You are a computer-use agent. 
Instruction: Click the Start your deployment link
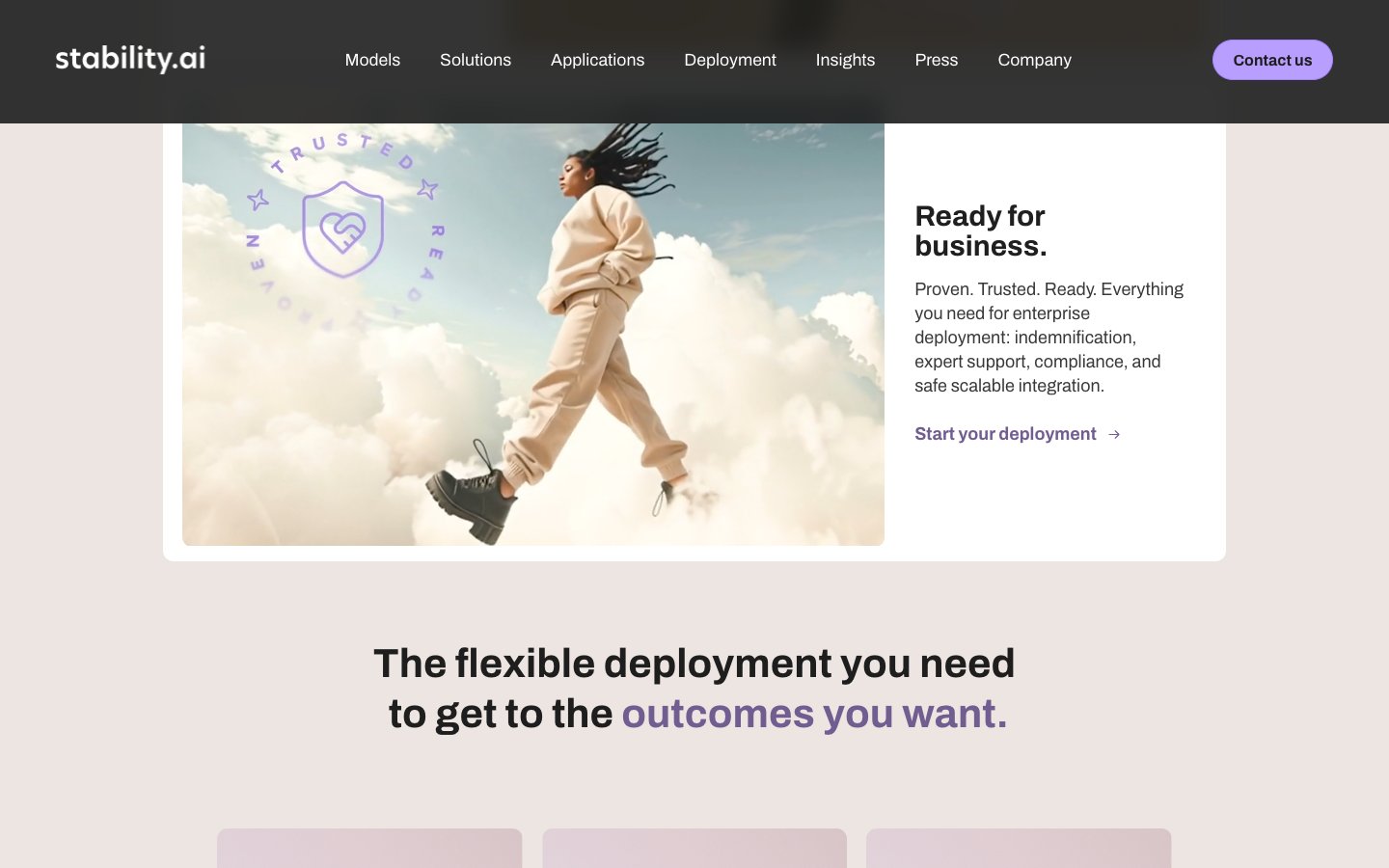[x=1005, y=434]
